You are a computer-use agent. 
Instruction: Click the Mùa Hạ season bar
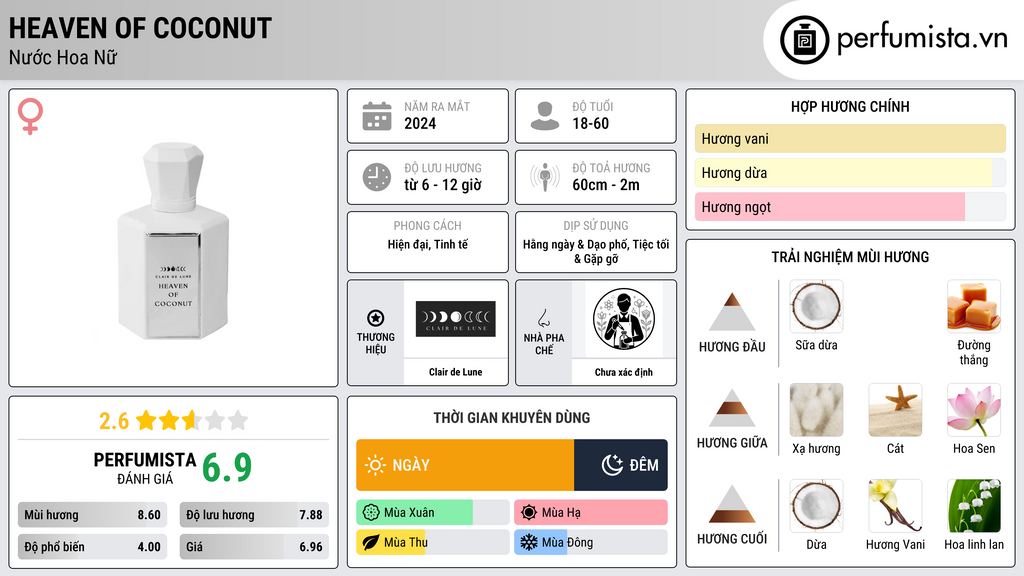[x=591, y=513]
